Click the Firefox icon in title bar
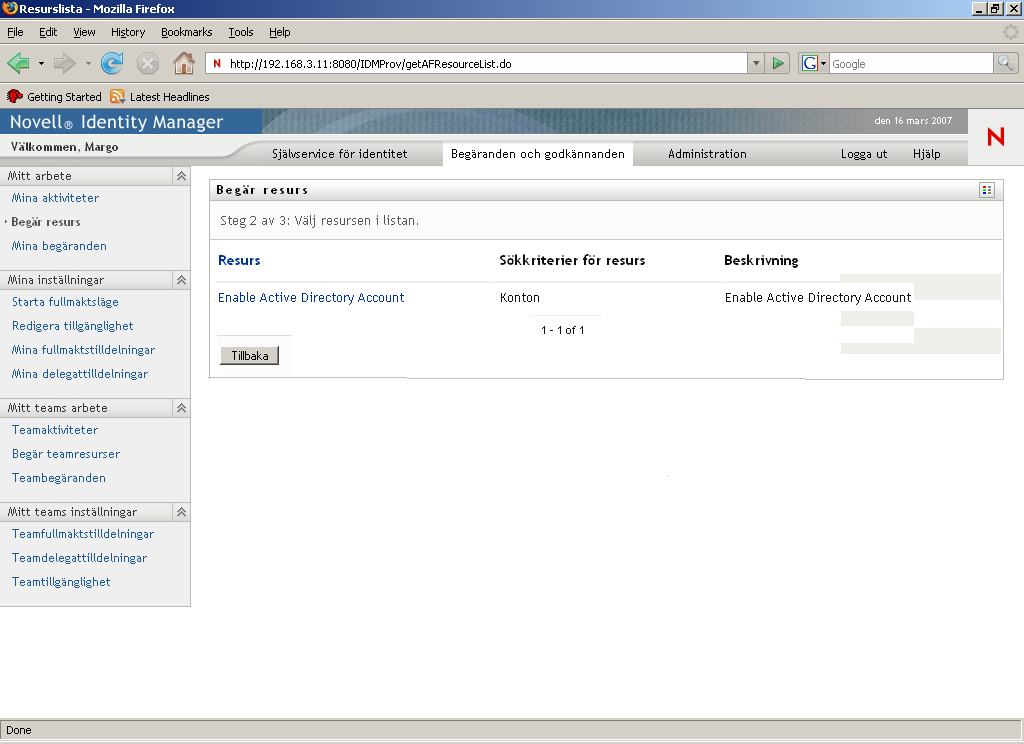 pos(9,8)
